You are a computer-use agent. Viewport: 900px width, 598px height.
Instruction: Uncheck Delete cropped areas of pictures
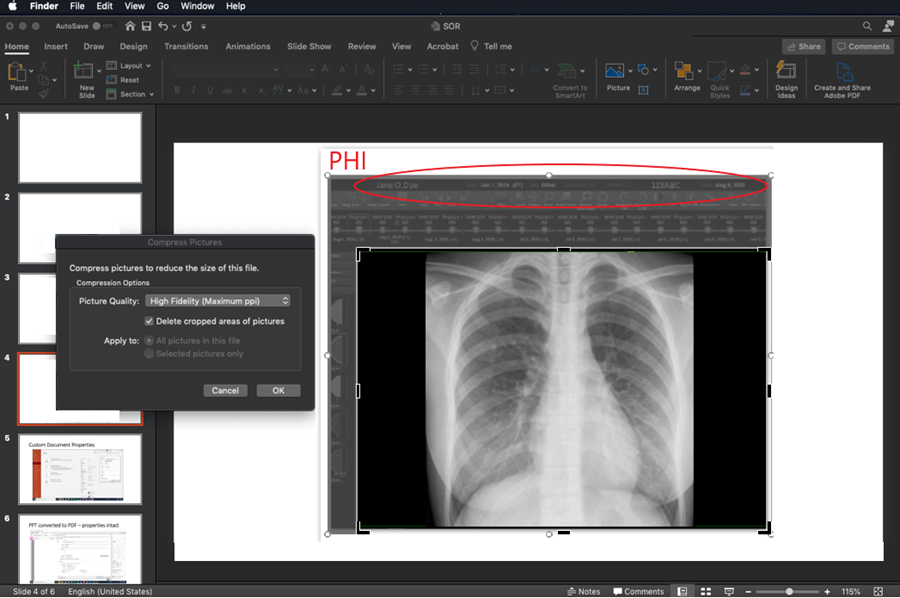click(x=149, y=321)
